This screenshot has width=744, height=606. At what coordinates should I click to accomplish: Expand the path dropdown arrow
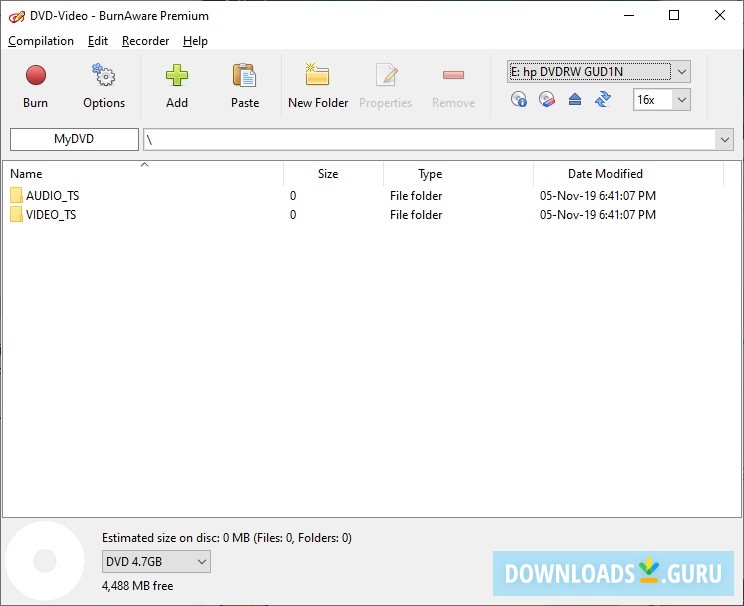725,140
